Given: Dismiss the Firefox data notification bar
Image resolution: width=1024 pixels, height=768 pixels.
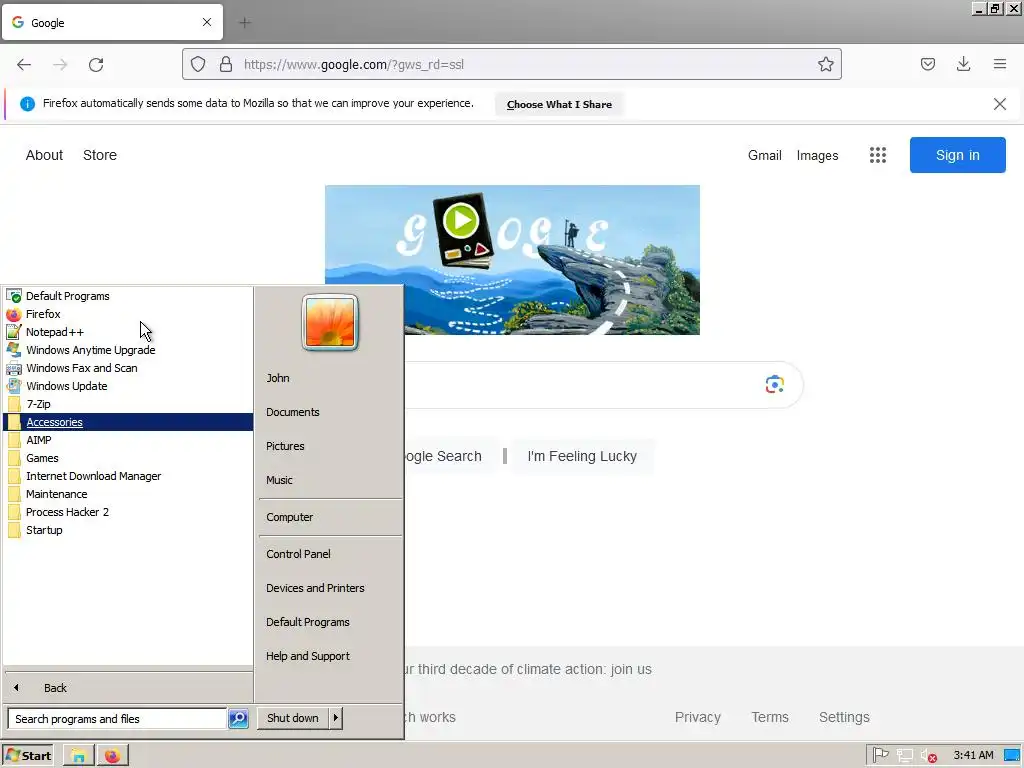Looking at the screenshot, I should click(x=999, y=104).
